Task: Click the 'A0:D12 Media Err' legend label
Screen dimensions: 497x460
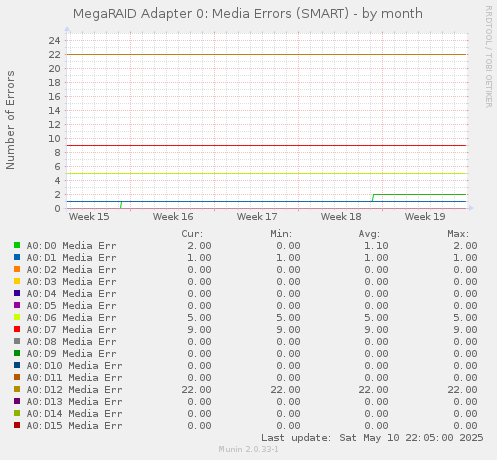Action: tap(75, 390)
